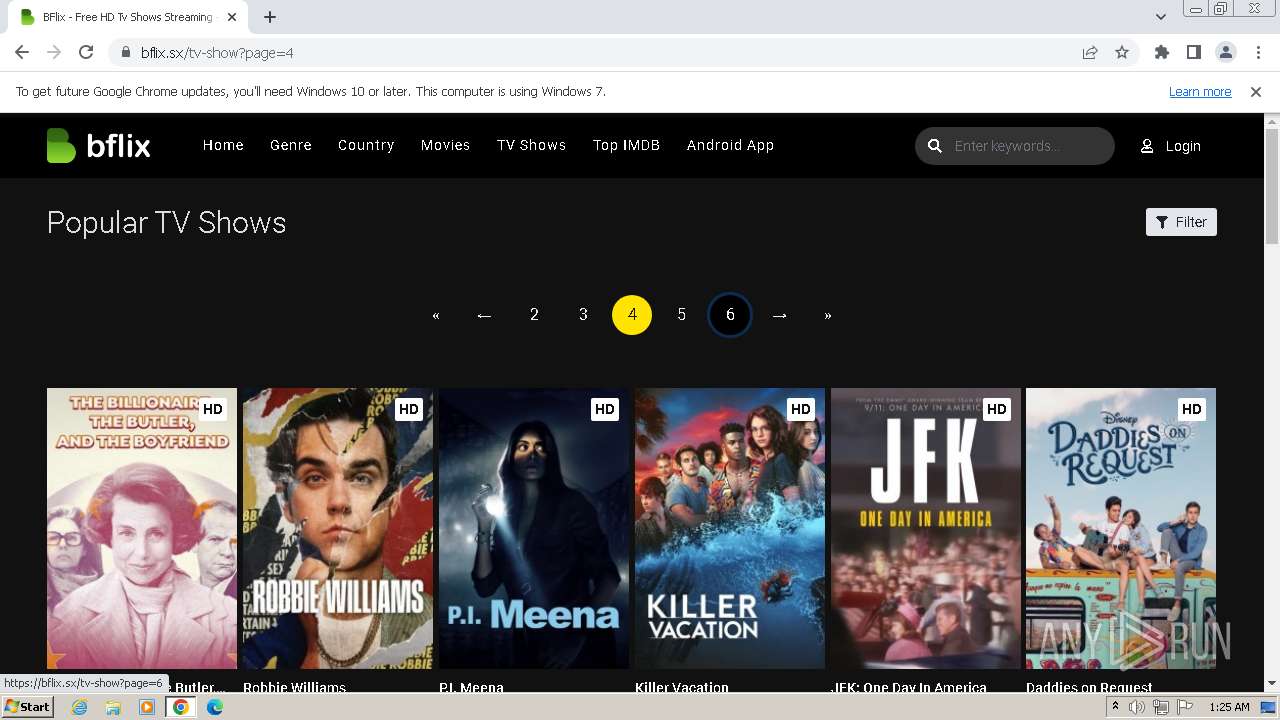The image size is (1280, 720).
Task: Go to the Home nav item
Action: (x=223, y=145)
